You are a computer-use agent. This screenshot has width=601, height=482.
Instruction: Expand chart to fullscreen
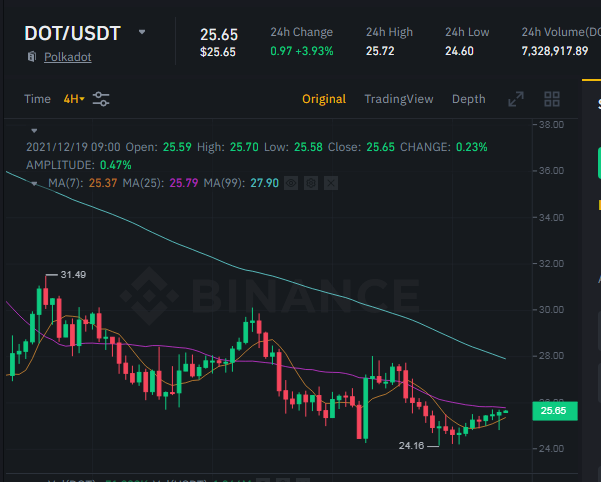516,99
